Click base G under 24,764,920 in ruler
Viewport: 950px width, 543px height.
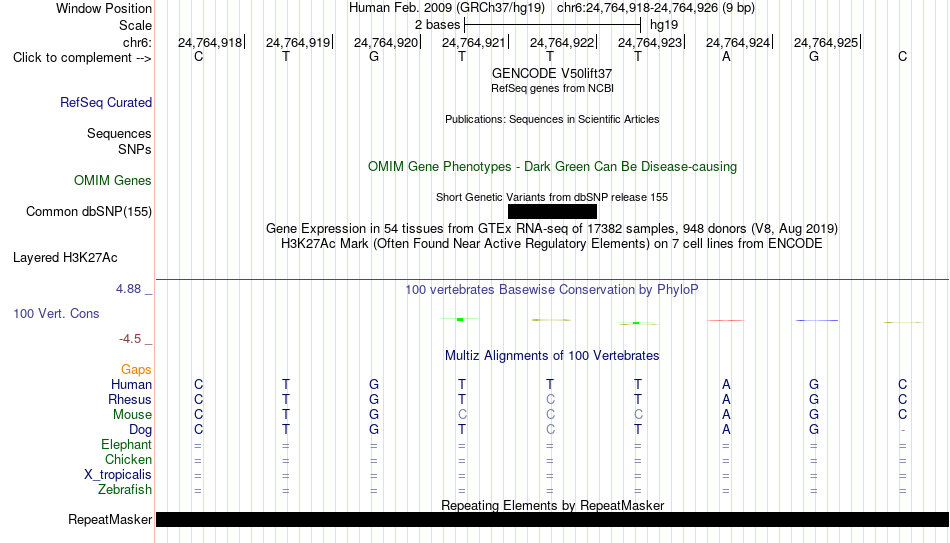374,56
